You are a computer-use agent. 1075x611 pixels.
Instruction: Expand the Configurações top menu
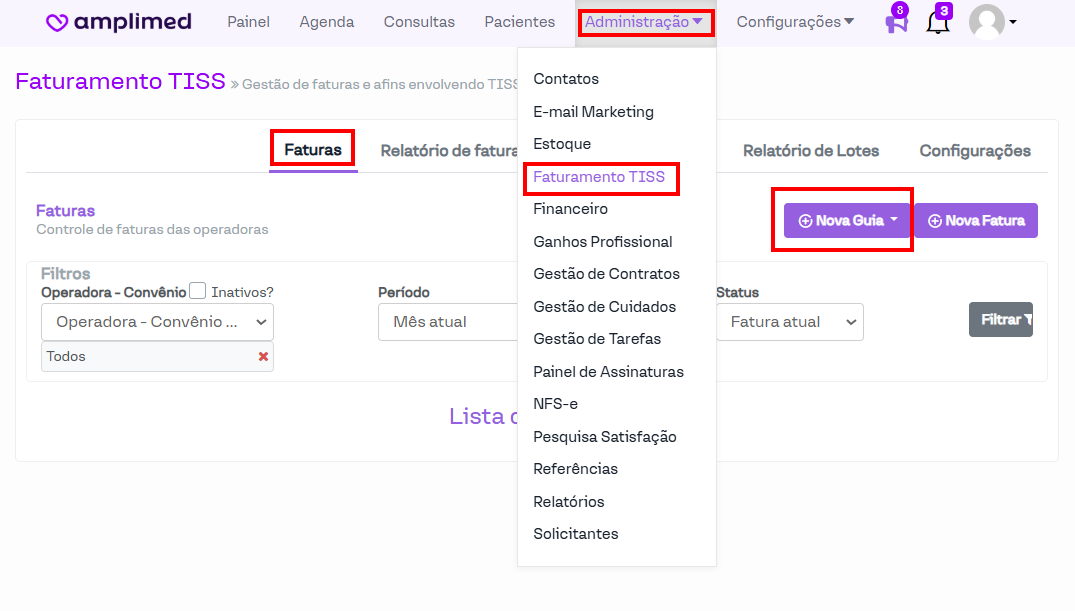795,22
